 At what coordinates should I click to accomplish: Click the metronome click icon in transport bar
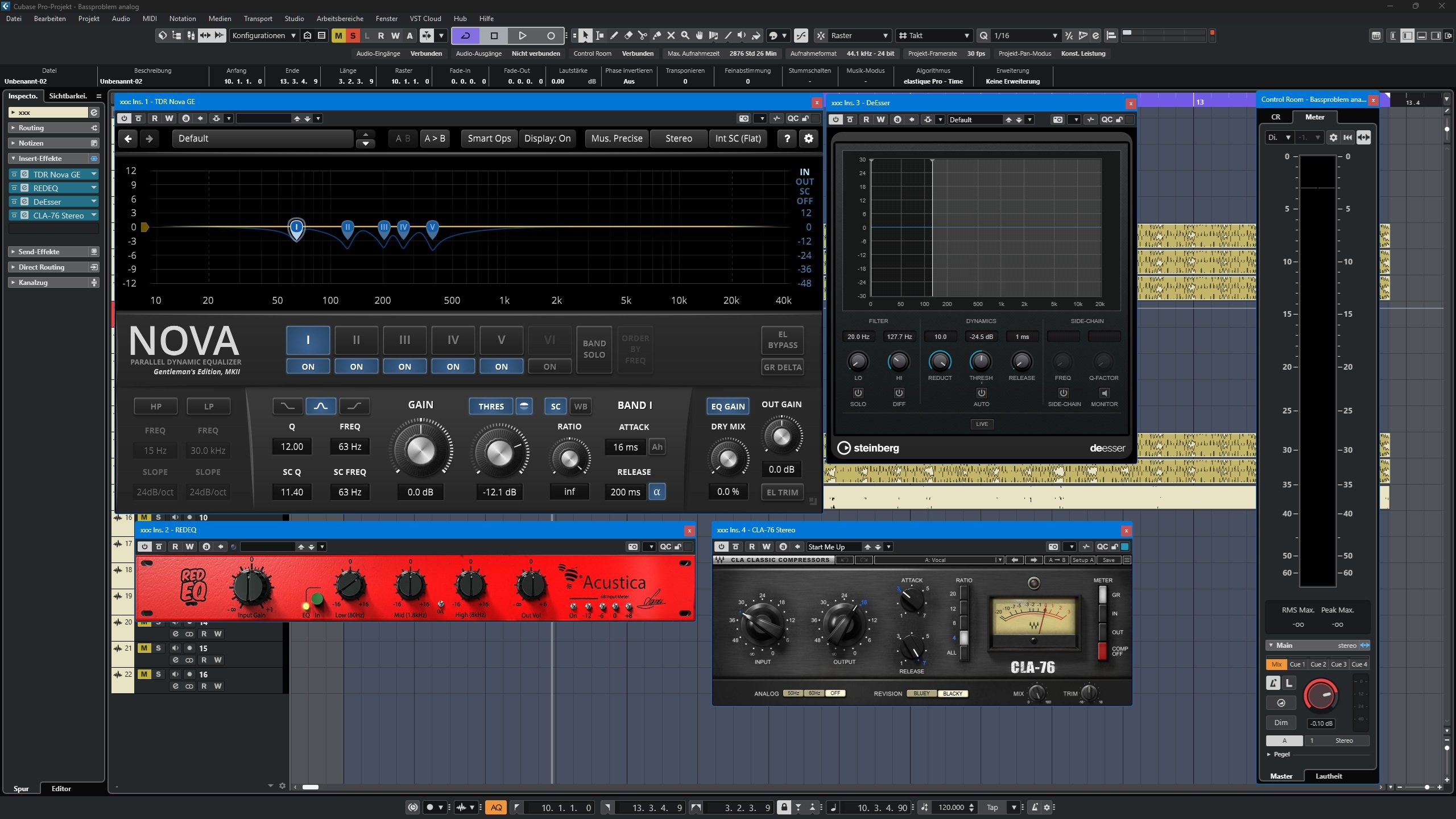pos(1035,807)
